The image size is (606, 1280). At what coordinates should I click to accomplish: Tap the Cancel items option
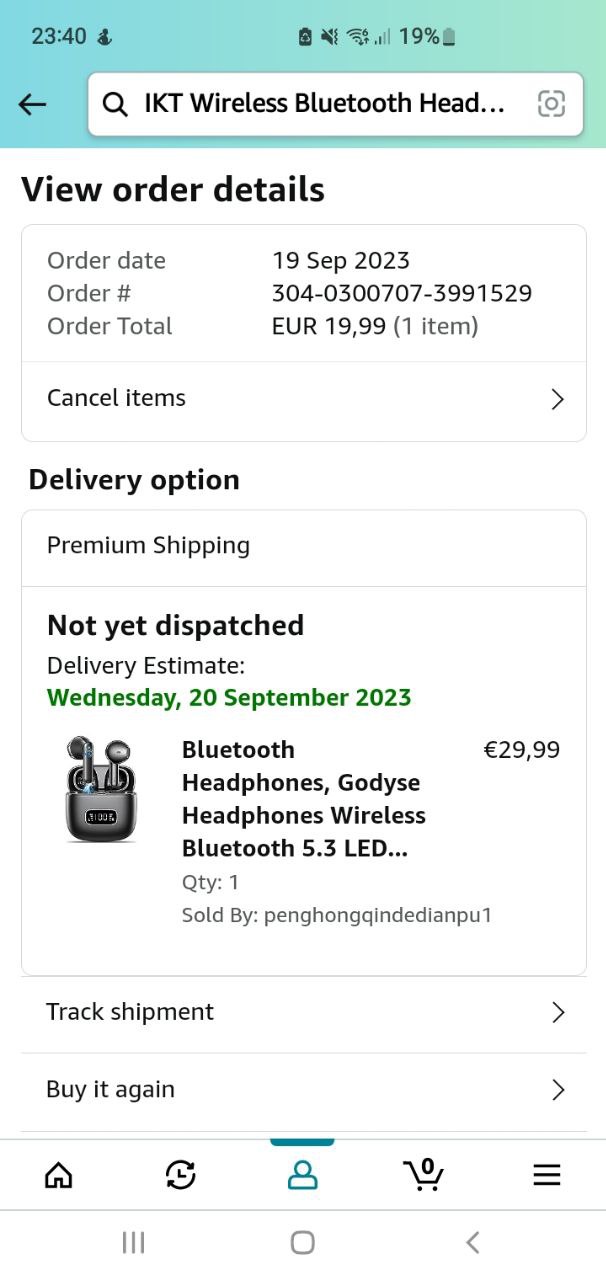(x=116, y=398)
